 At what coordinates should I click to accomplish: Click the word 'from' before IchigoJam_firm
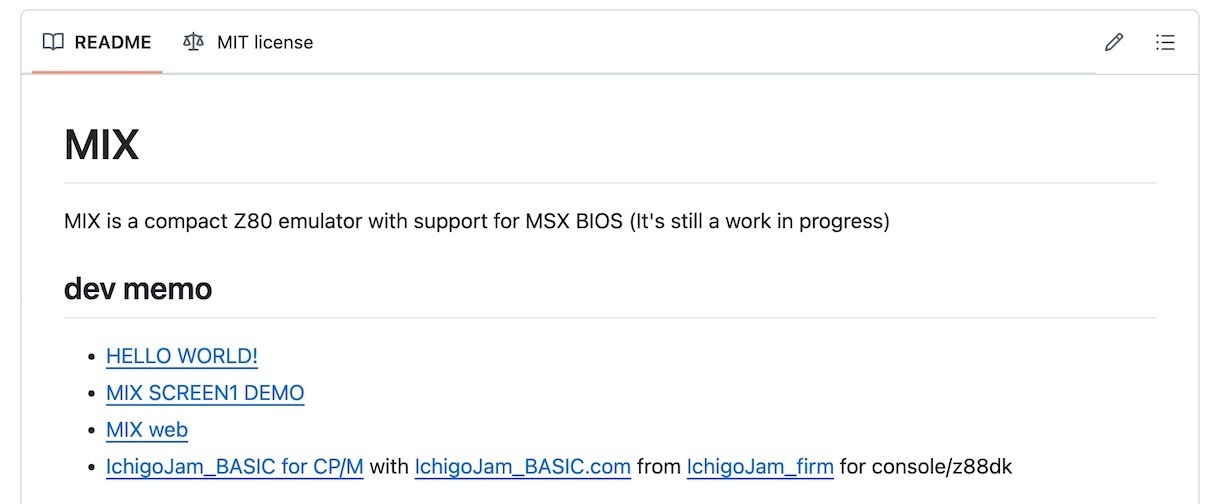point(659,466)
